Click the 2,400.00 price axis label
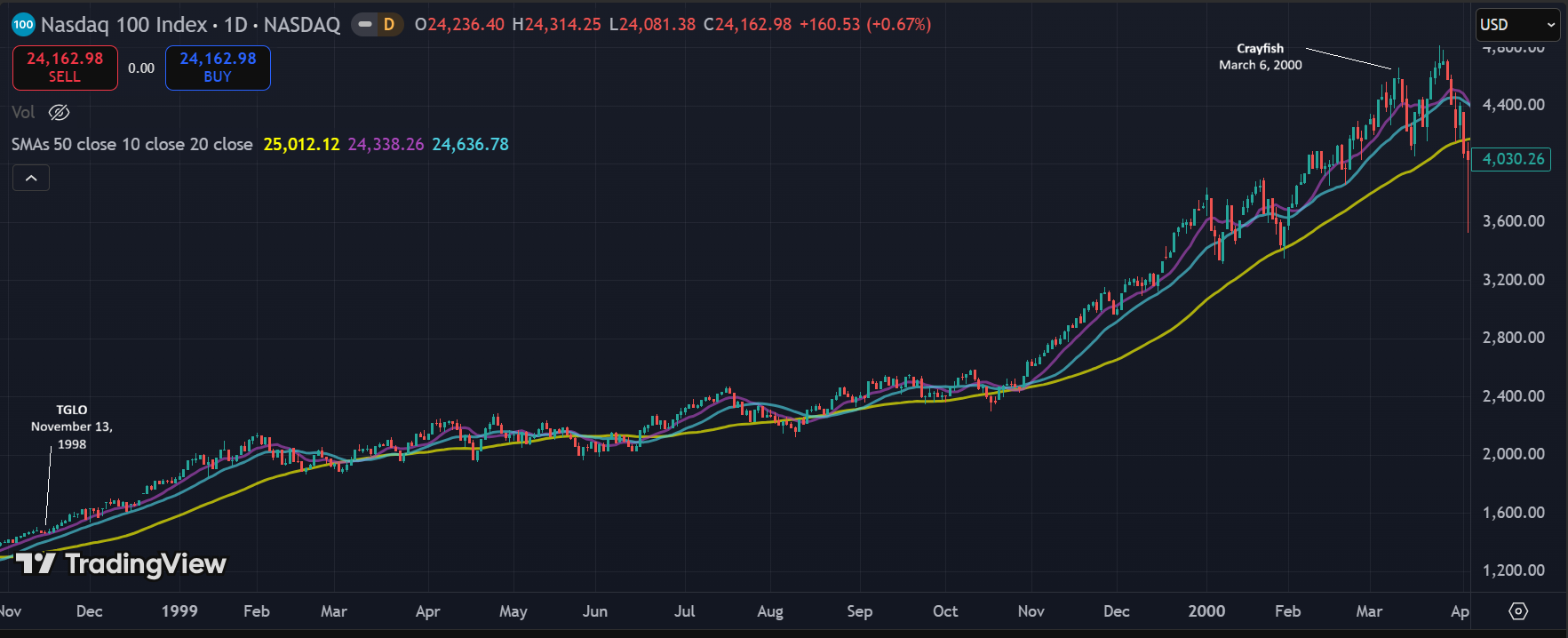The width and height of the screenshot is (1568, 638). [1513, 396]
